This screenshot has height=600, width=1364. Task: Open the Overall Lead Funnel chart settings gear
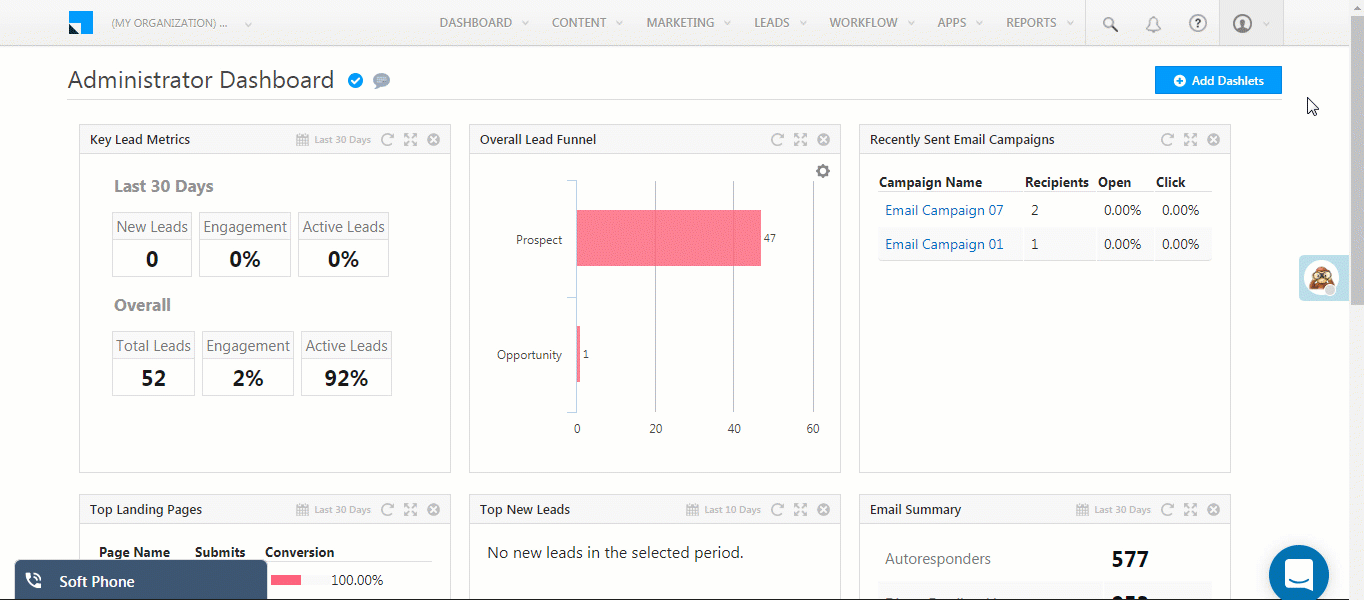[822, 170]
